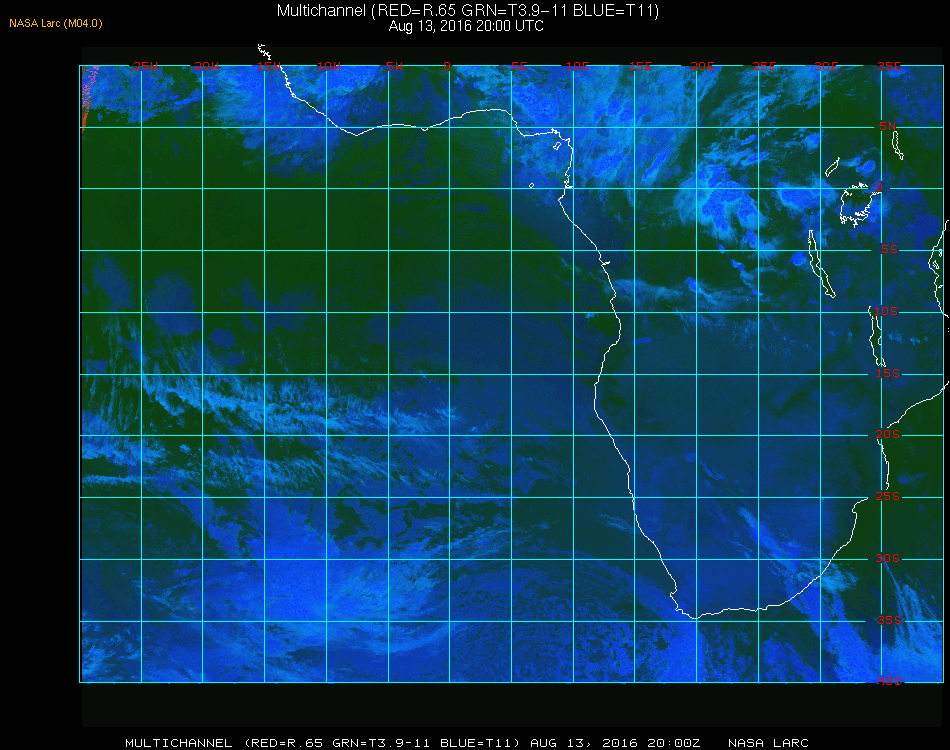The height and width of the screenshot is (750, 950).
Task: Select the 35E longitude label
Action: 889,66
